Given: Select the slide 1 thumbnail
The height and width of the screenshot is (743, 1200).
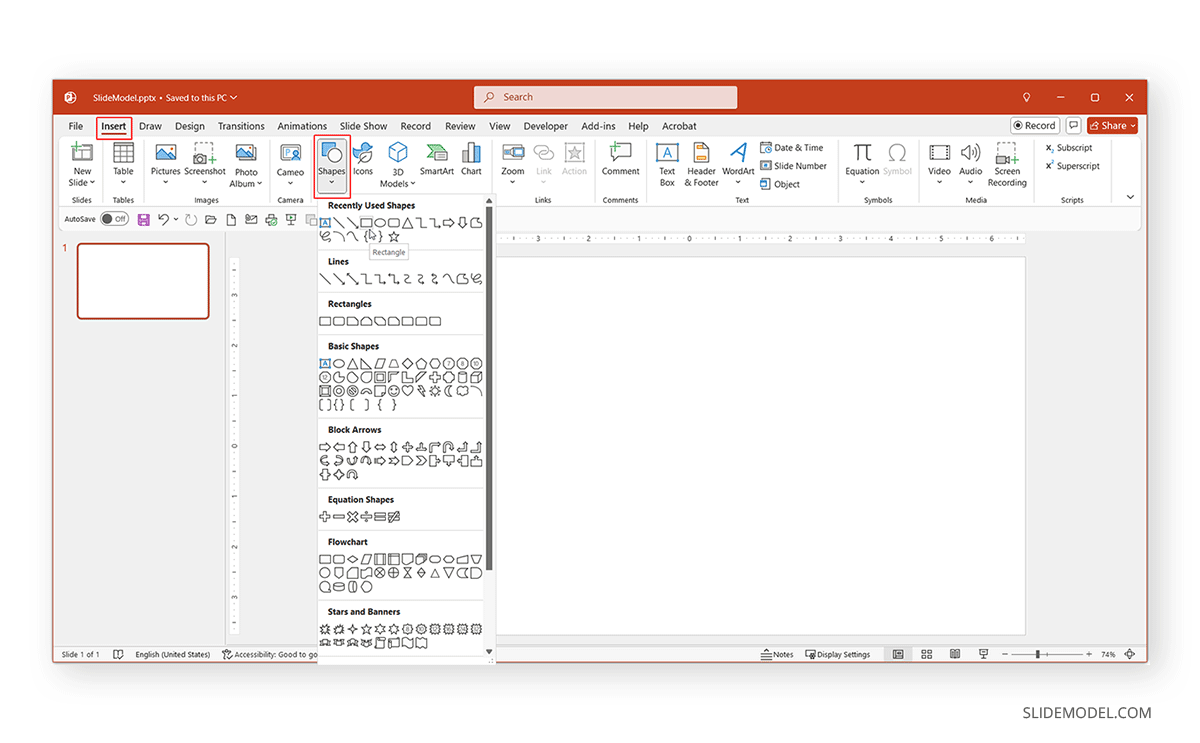Looking at the screenshot, I should [x=143, y=281].
